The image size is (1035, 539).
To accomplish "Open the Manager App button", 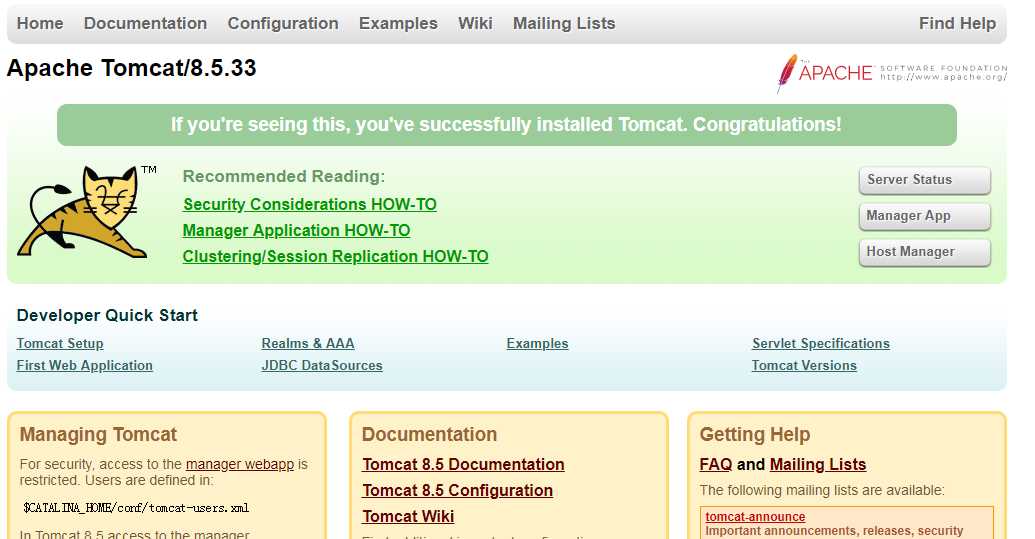I will pos(924,216).
